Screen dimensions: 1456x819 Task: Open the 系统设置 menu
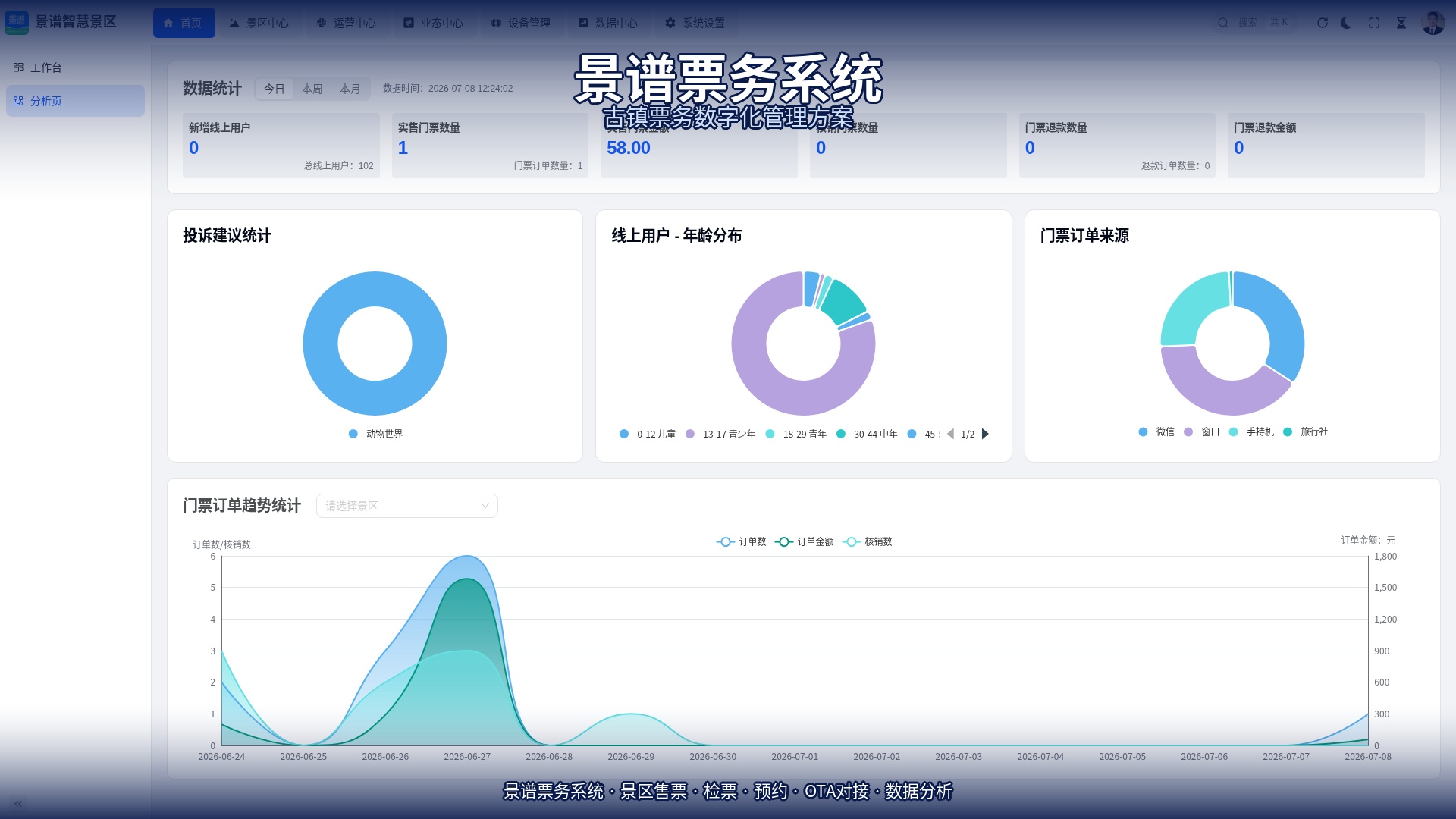click(x=695, y=23)
